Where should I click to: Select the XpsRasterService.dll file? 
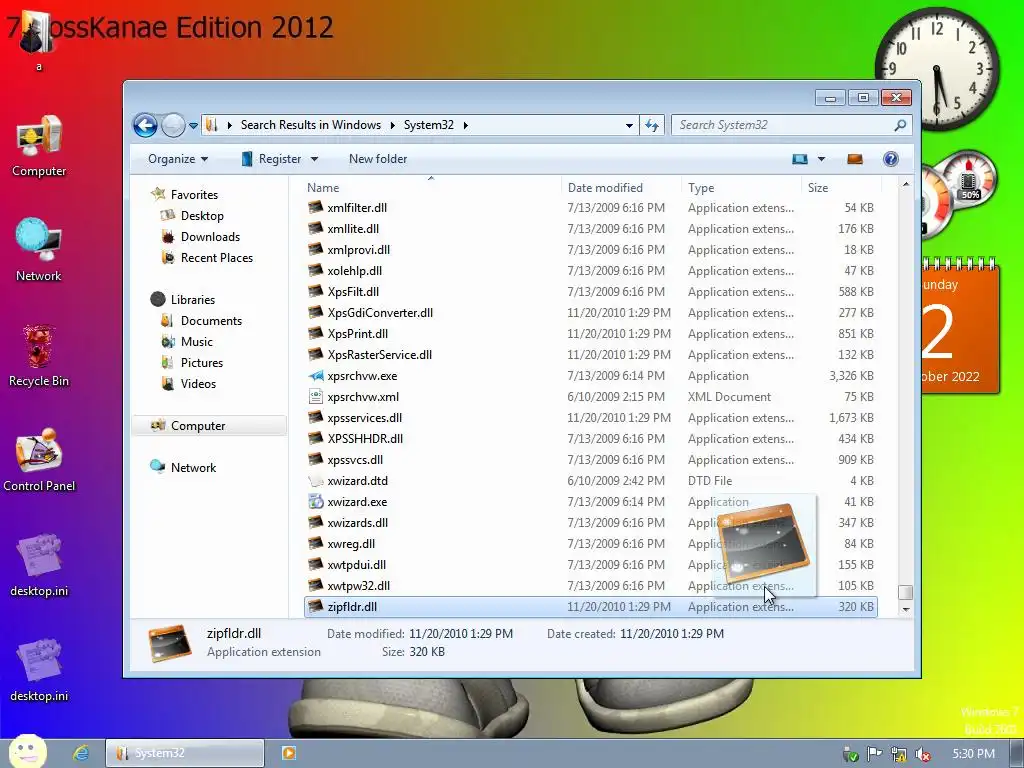379,355
